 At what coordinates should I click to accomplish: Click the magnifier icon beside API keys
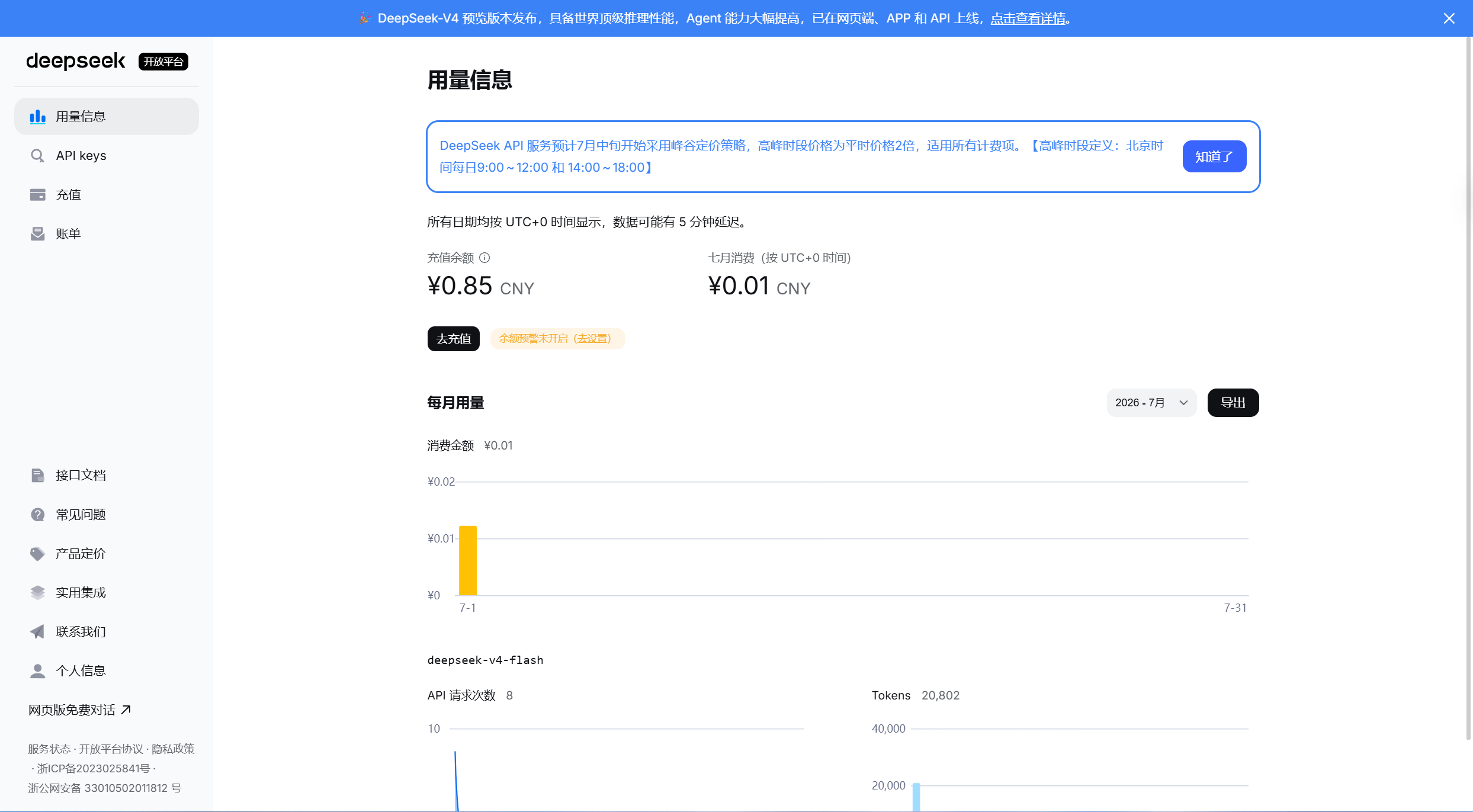coord(37,156)
